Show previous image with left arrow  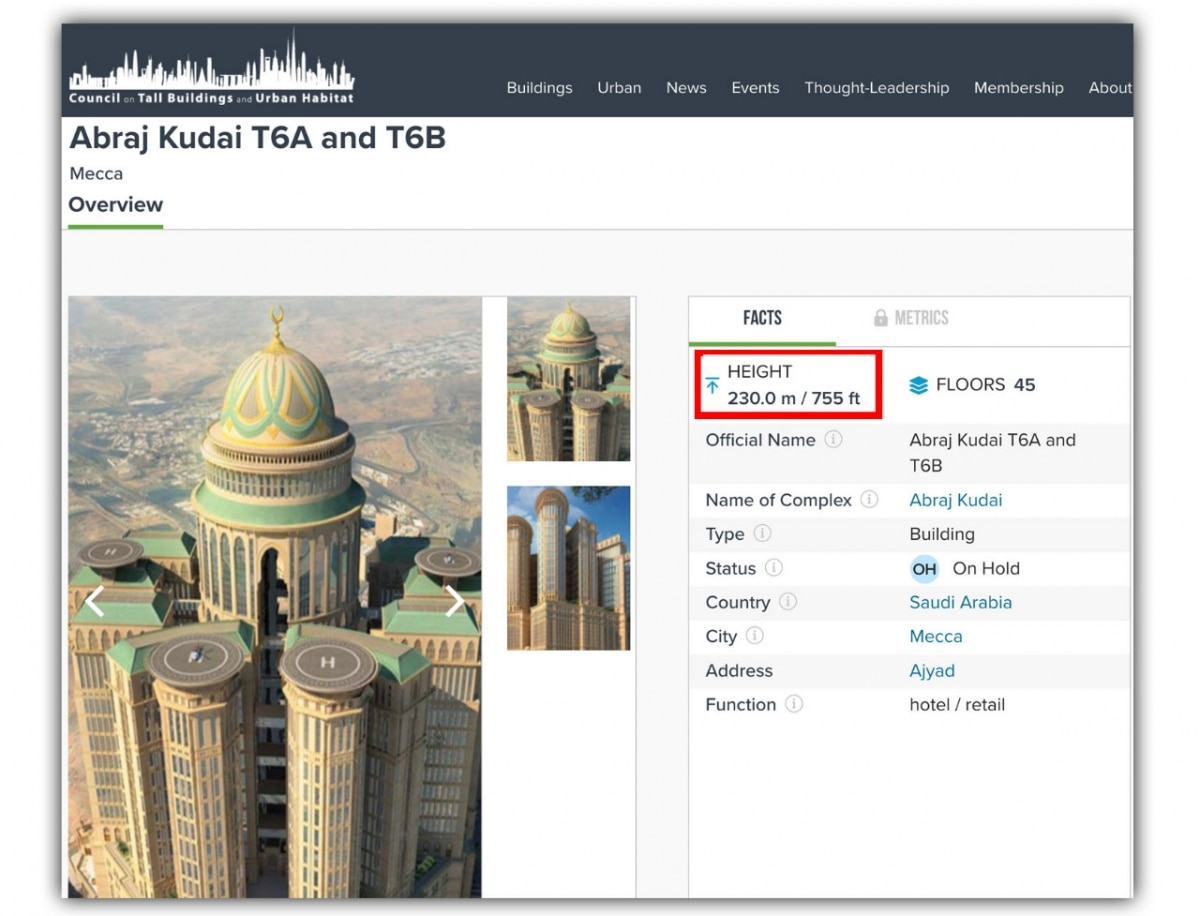coord(94,601)
